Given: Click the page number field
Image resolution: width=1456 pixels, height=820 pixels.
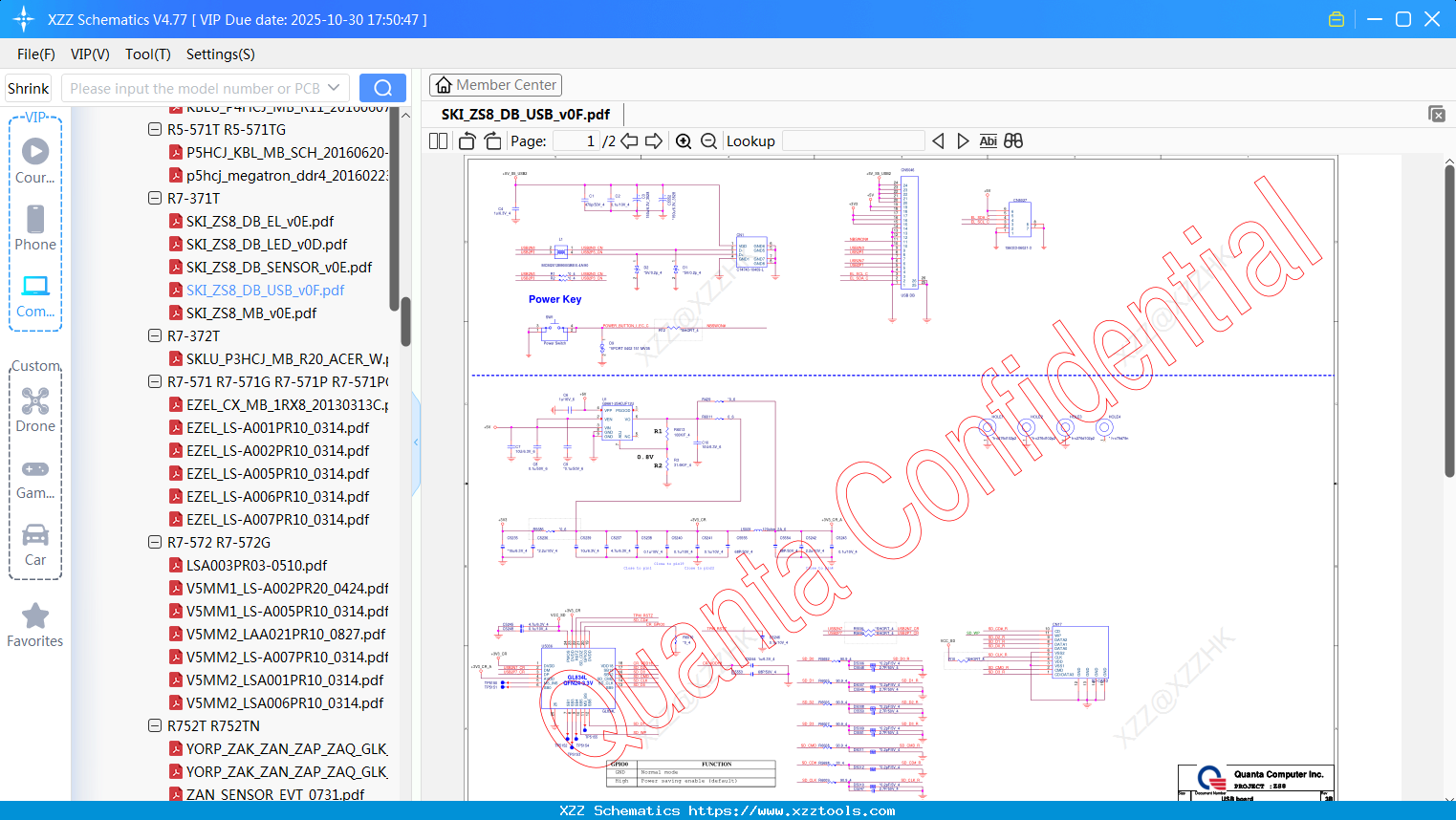Looking at the screenshot, I should click(x=576, y=141).
